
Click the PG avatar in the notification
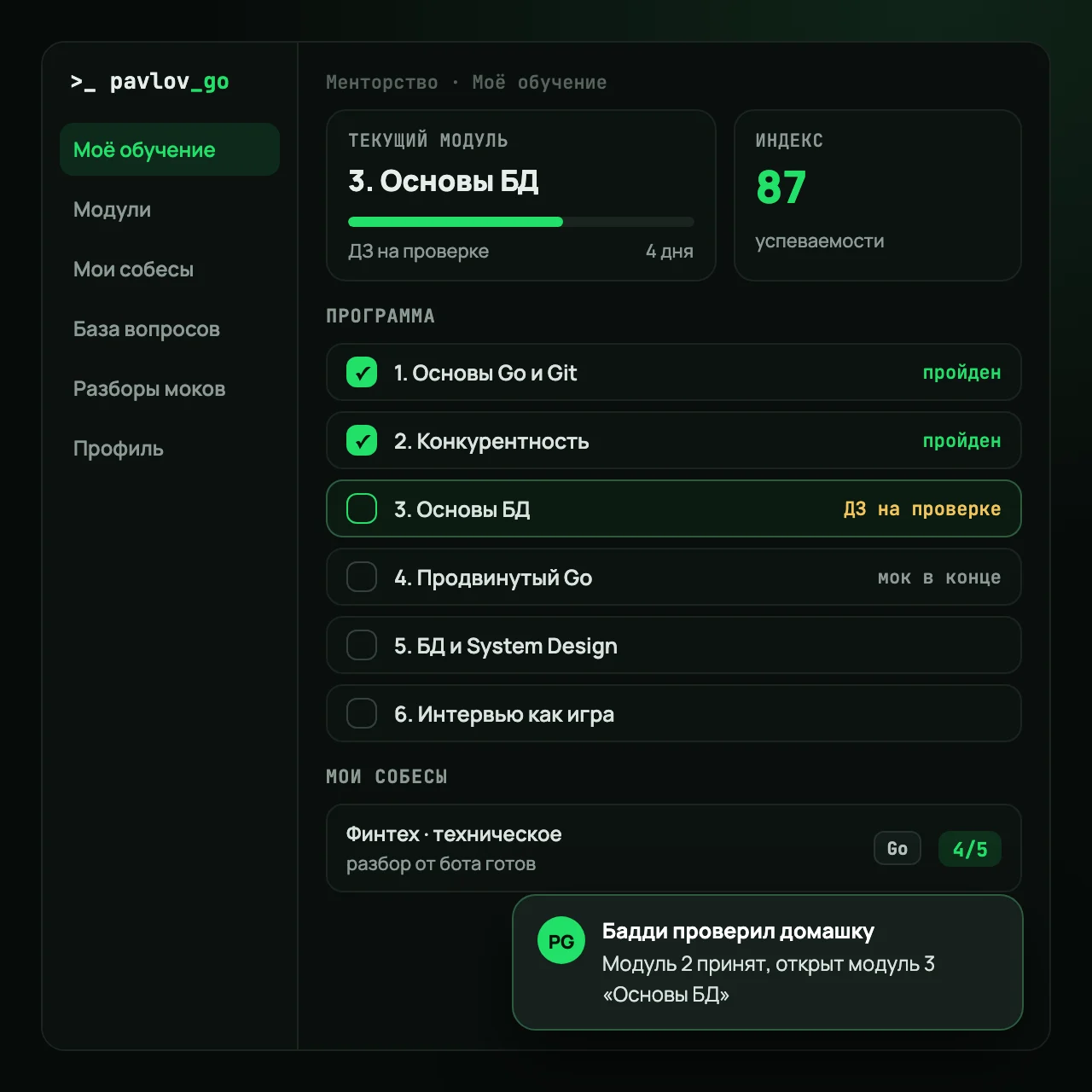click(561, 940)
